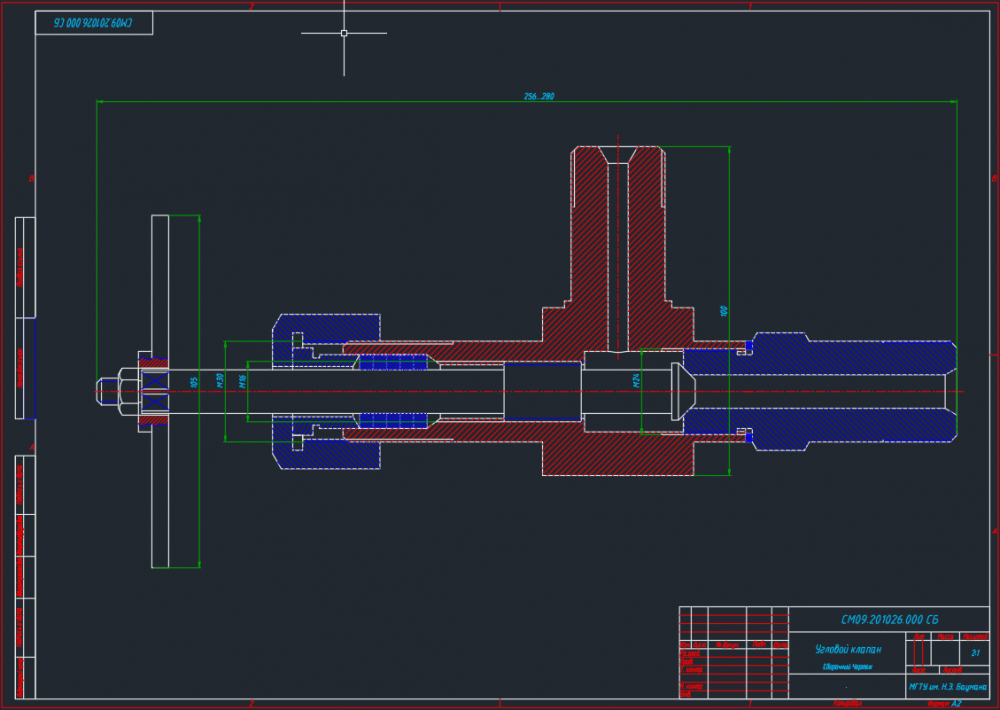Select the title block drawing number СМ09.201026.000 СБ
1000x710 pixels.
889,619
